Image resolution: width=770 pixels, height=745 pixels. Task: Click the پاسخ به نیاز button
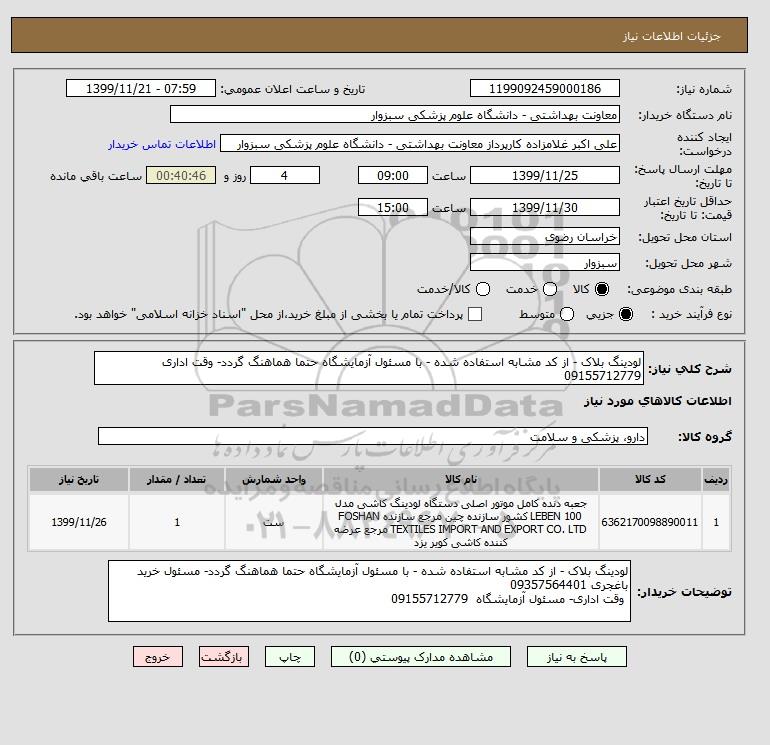[x=577, y=657]
